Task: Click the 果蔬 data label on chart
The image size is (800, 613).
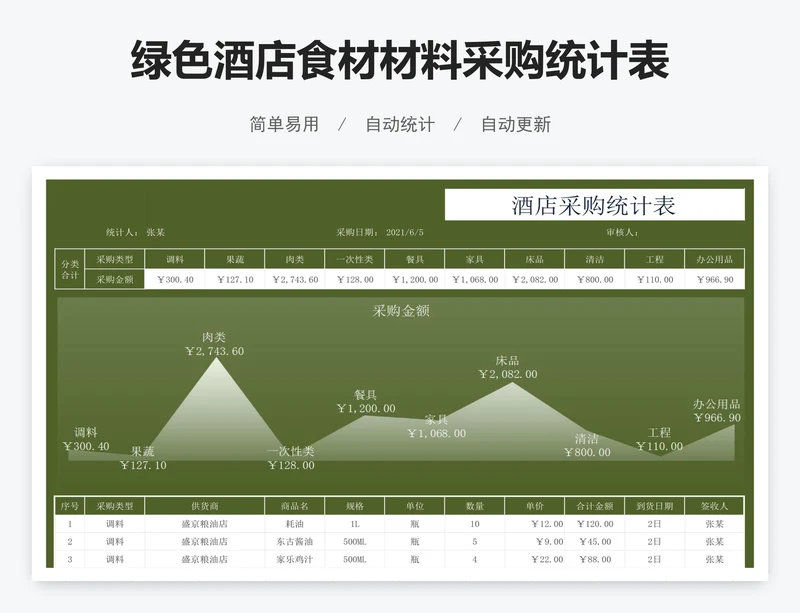Action: pyautogui.click(x=143, y=458)
